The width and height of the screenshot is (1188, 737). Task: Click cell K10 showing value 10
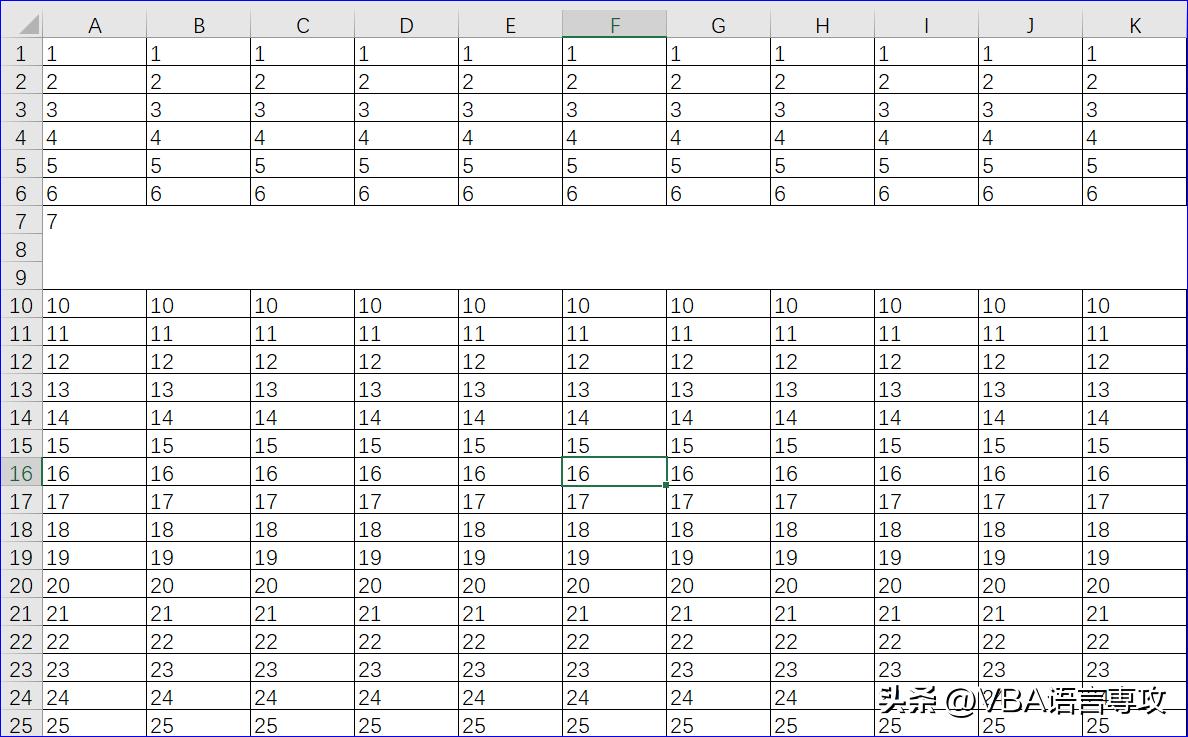pyautogui.click(x=1133, y=306)
